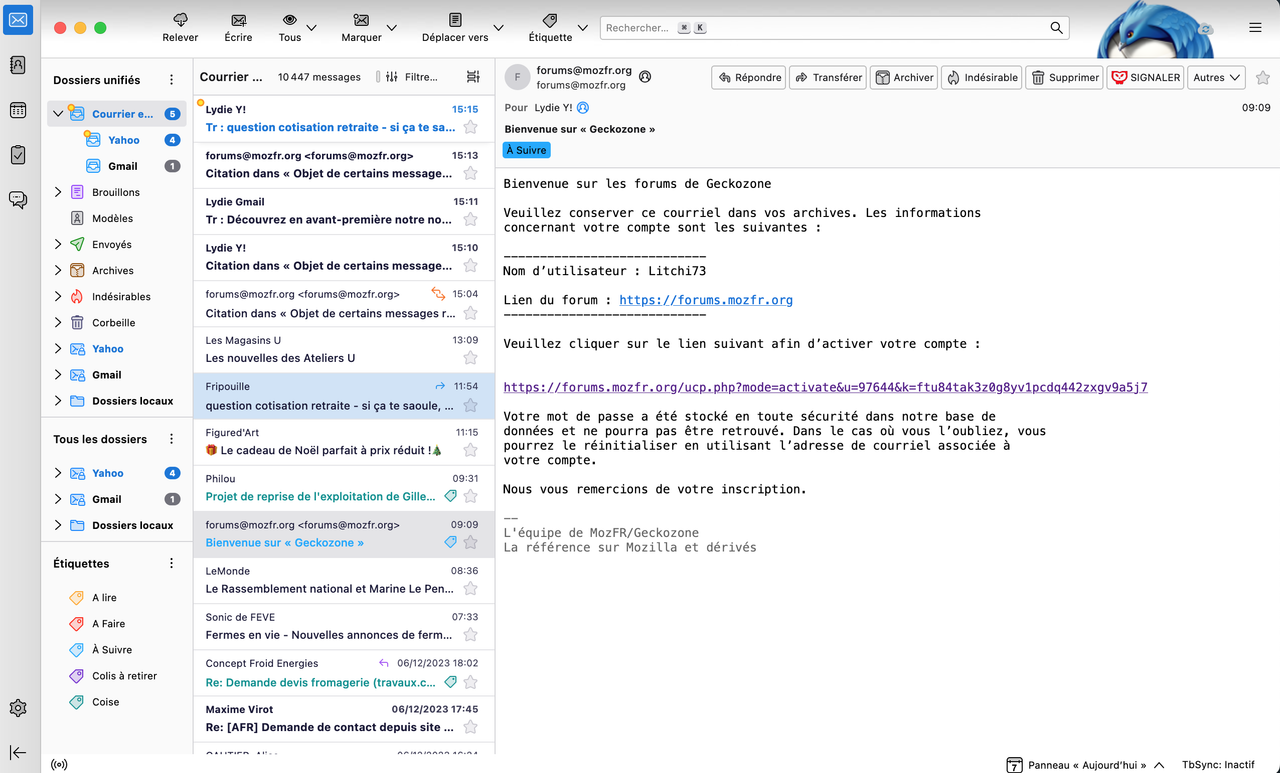Focus the Rechercher search field
This screenshot has height=773, width=1280.
tap(834, 28)
